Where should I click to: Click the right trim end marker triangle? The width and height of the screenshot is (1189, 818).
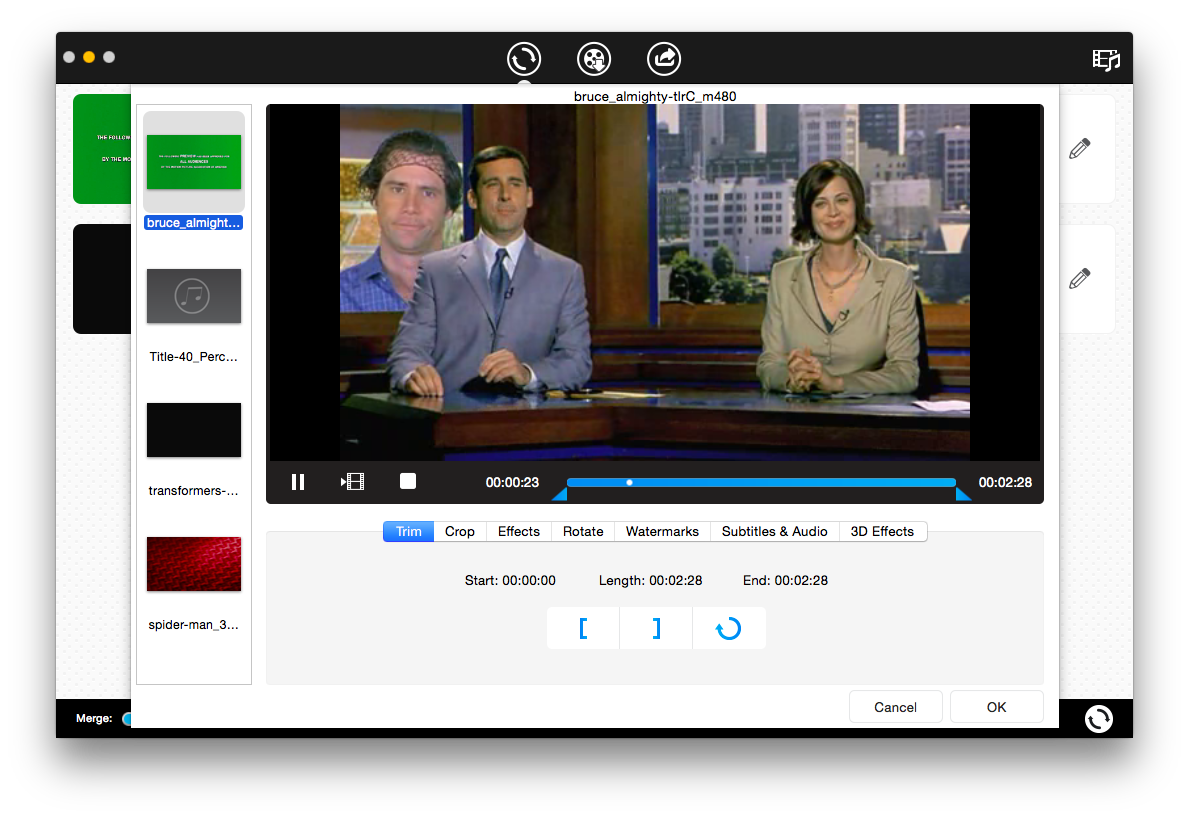click(963, 494)
